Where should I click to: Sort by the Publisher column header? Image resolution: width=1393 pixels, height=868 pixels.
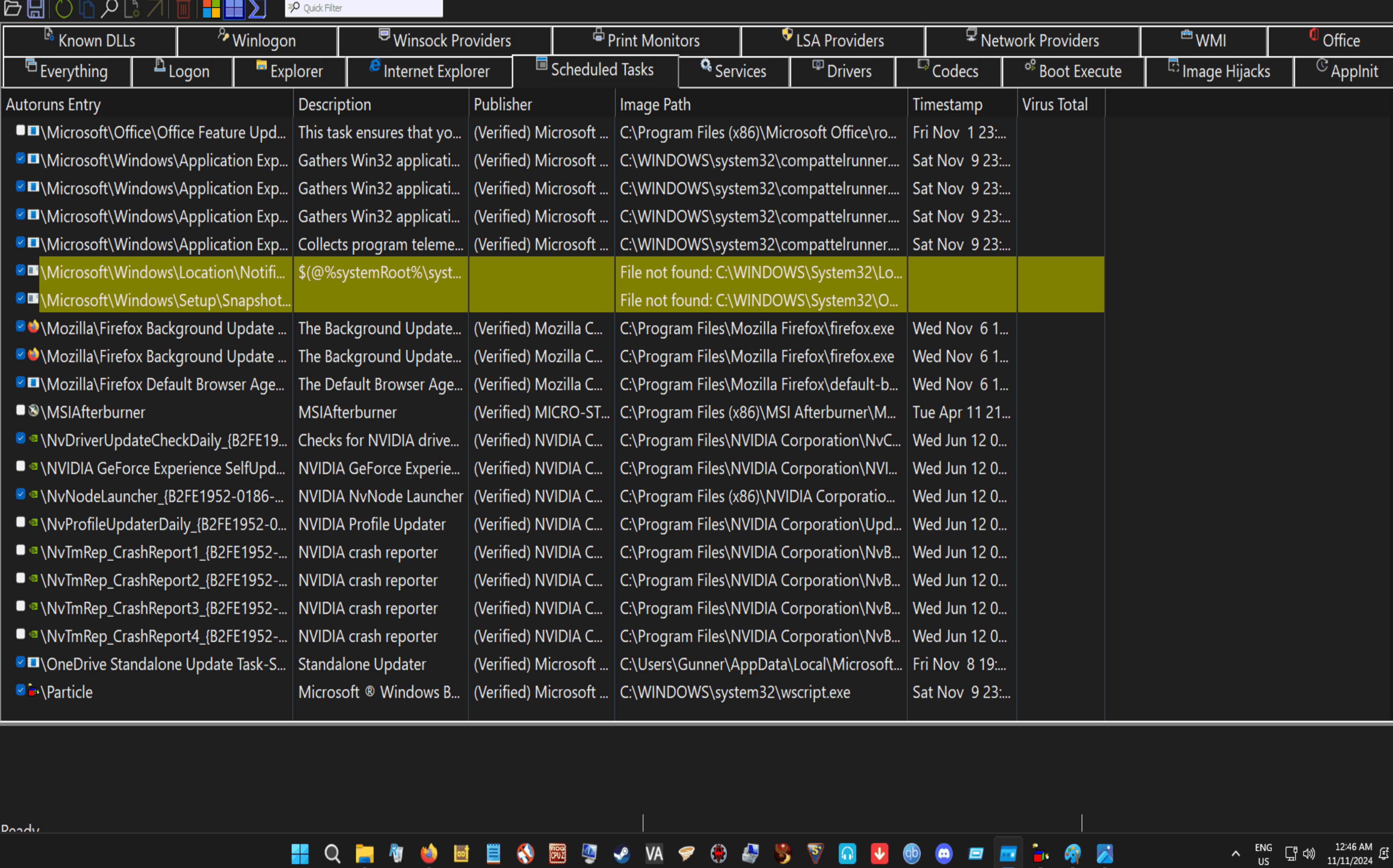(x=542, y=104)
